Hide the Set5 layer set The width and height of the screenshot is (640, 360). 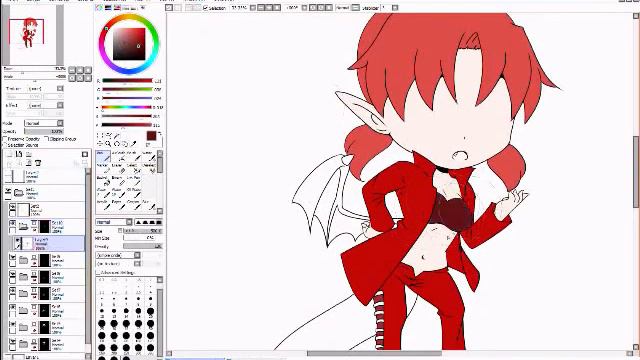(13, 324)
